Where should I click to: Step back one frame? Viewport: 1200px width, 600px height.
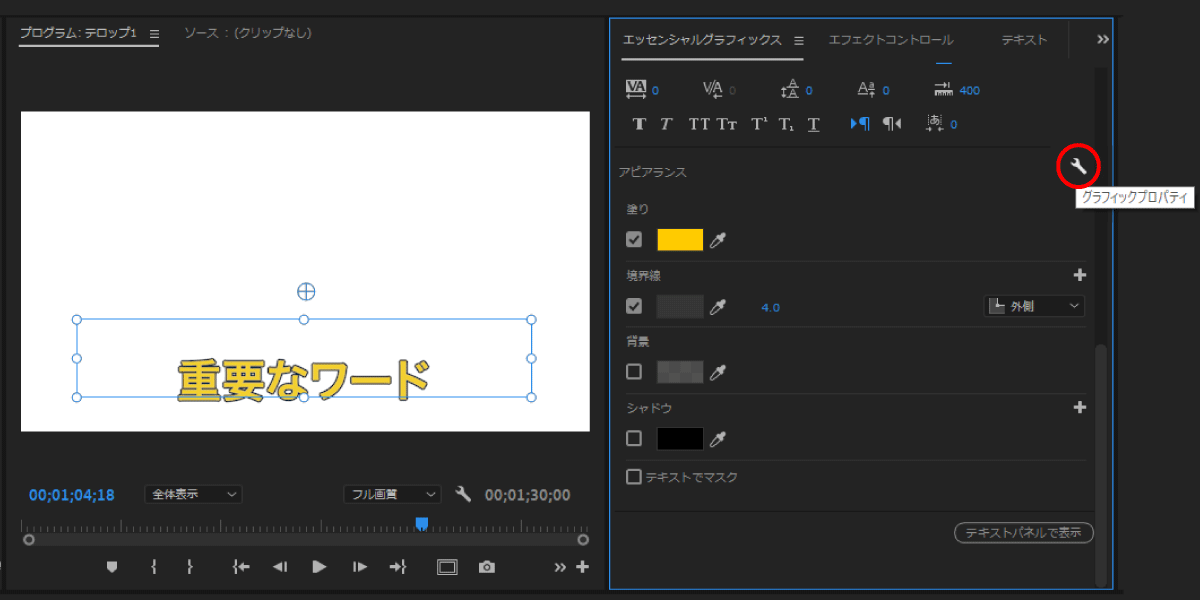click(280, 567)
